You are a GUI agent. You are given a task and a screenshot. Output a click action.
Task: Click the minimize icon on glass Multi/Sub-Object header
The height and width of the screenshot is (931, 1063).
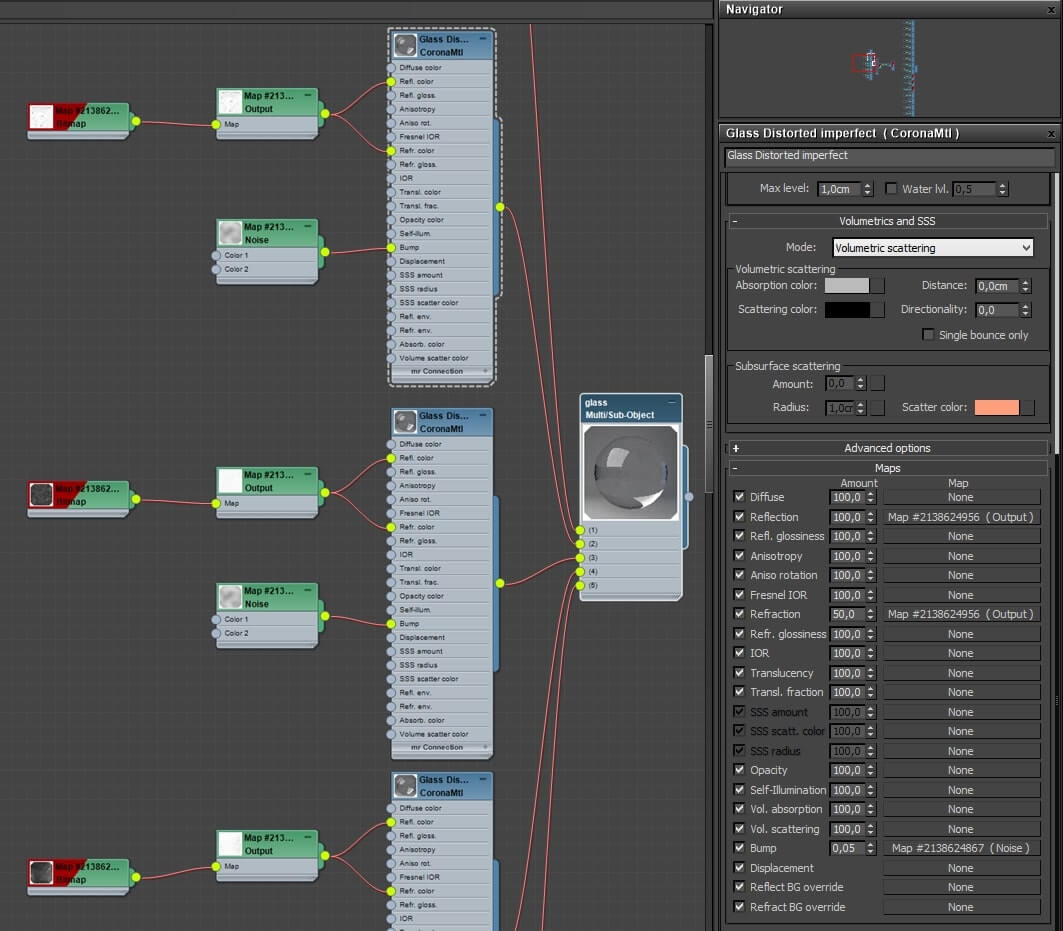click(x=673, y=400)
